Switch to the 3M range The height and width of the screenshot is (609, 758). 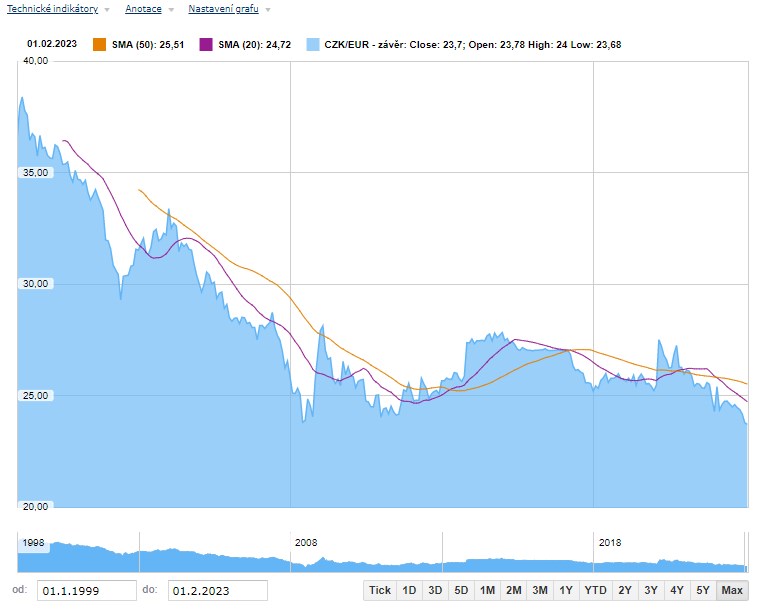coord(539,590)
